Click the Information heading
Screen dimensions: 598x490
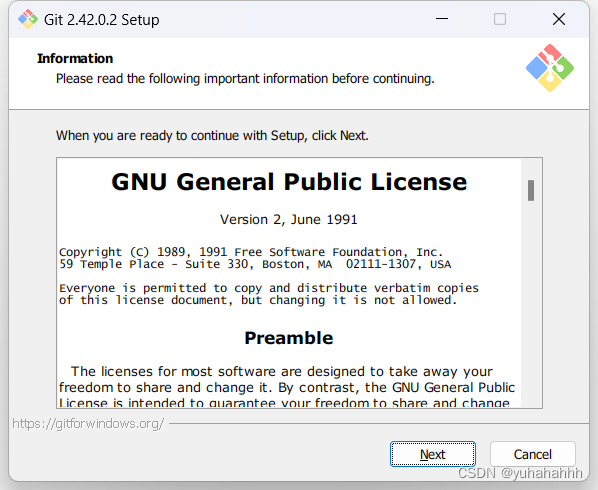tap(75, 58)
